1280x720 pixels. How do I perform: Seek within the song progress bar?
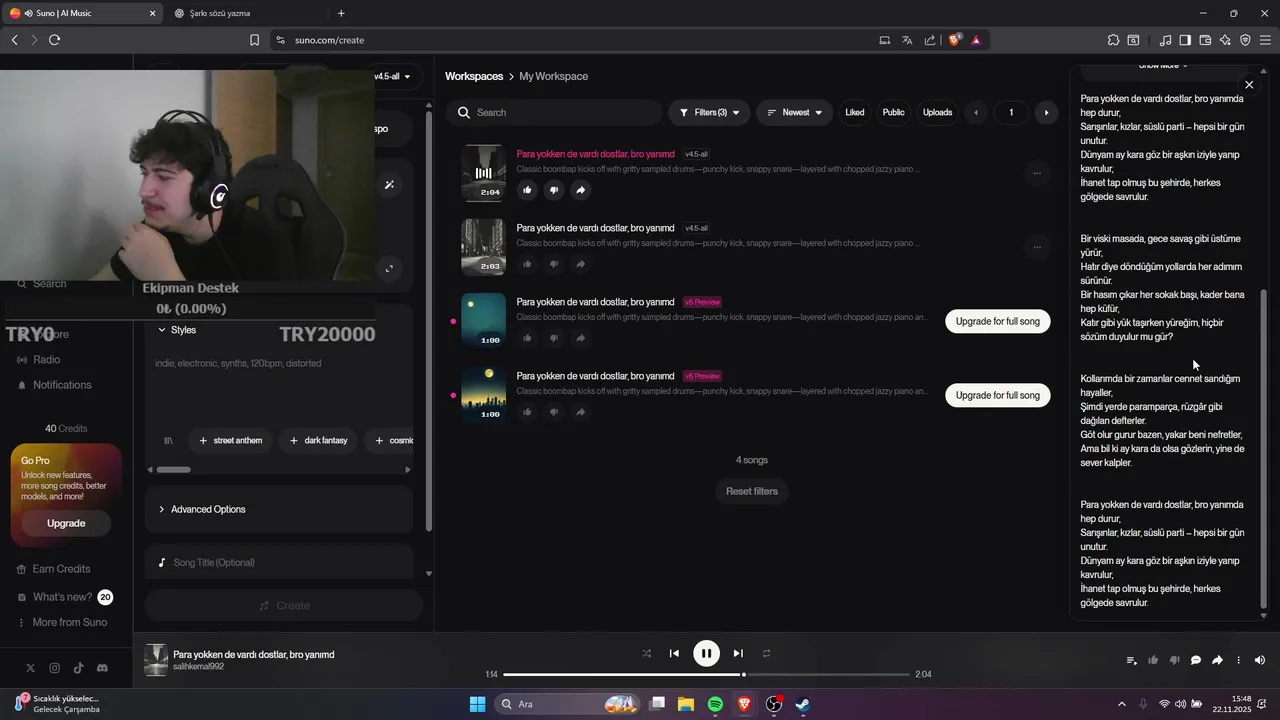(706, 674)
